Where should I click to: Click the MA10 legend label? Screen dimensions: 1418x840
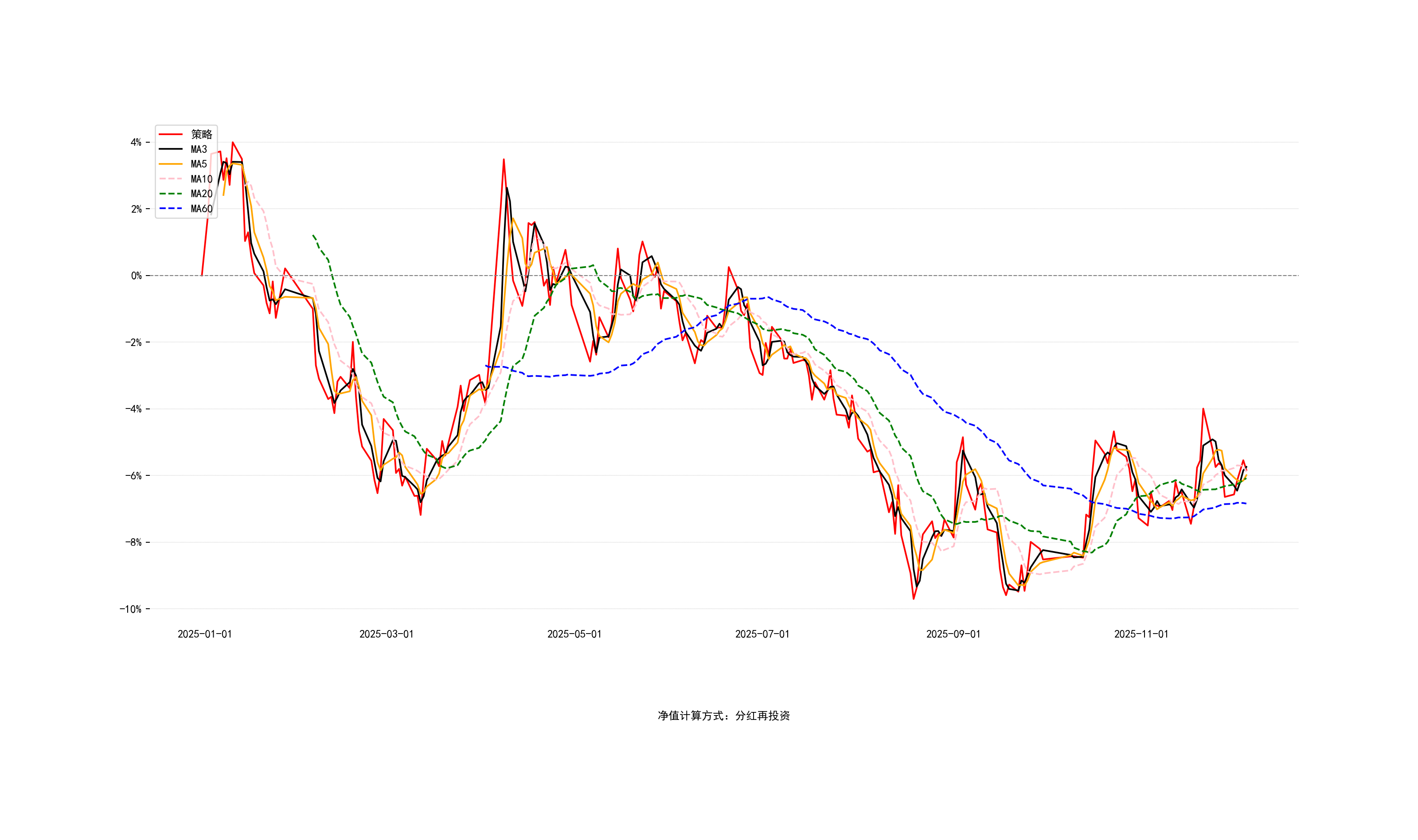pyautogui.click(x=201, y=179)
